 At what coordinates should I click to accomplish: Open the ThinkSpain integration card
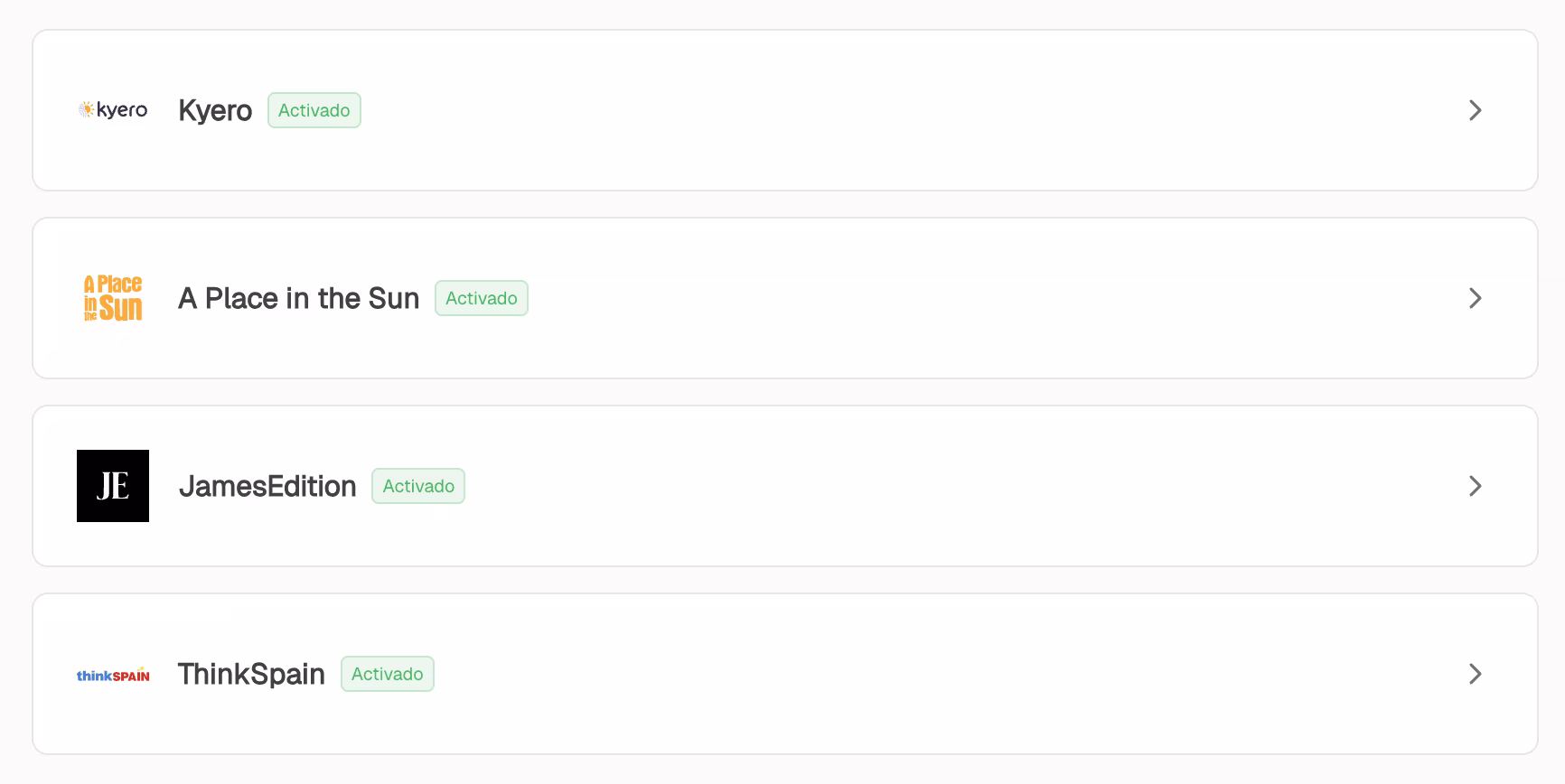click(x=785, y=674)
